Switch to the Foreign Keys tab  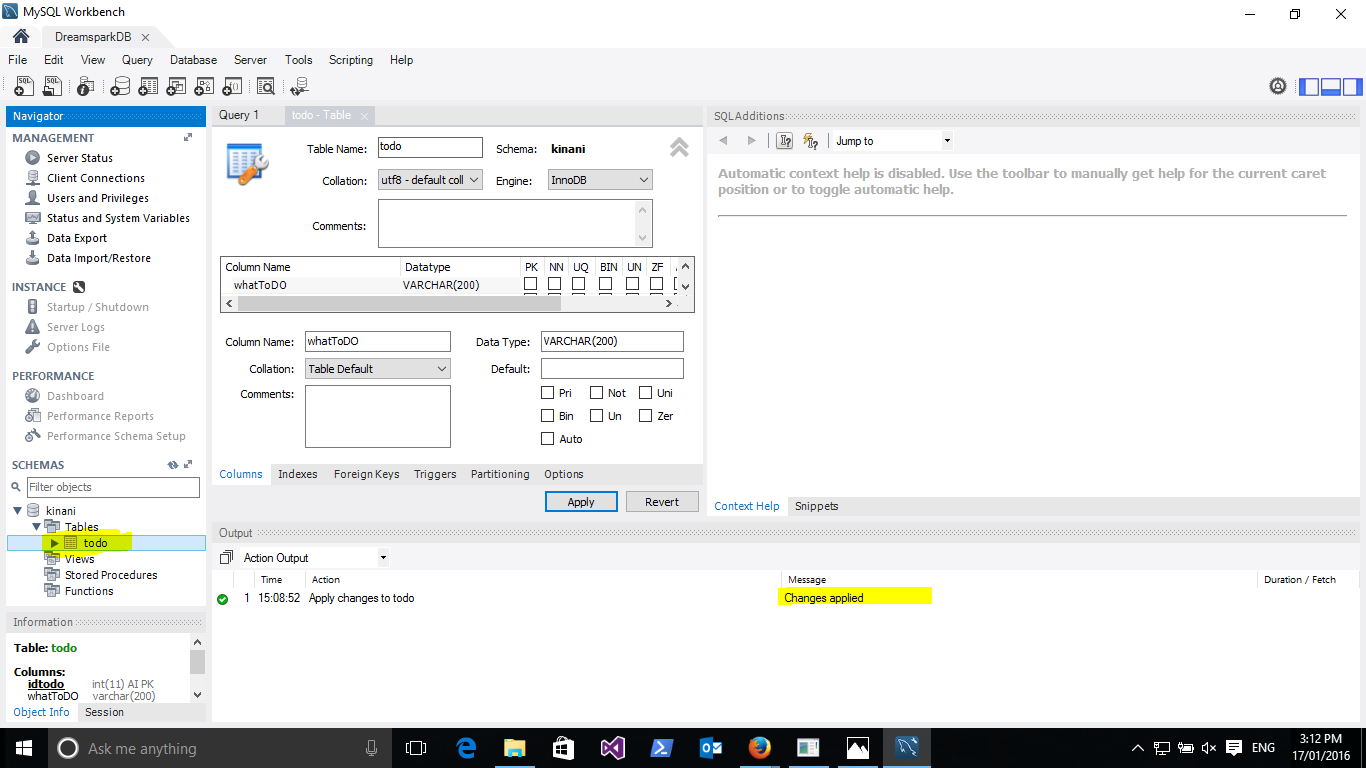coord(366,474)
